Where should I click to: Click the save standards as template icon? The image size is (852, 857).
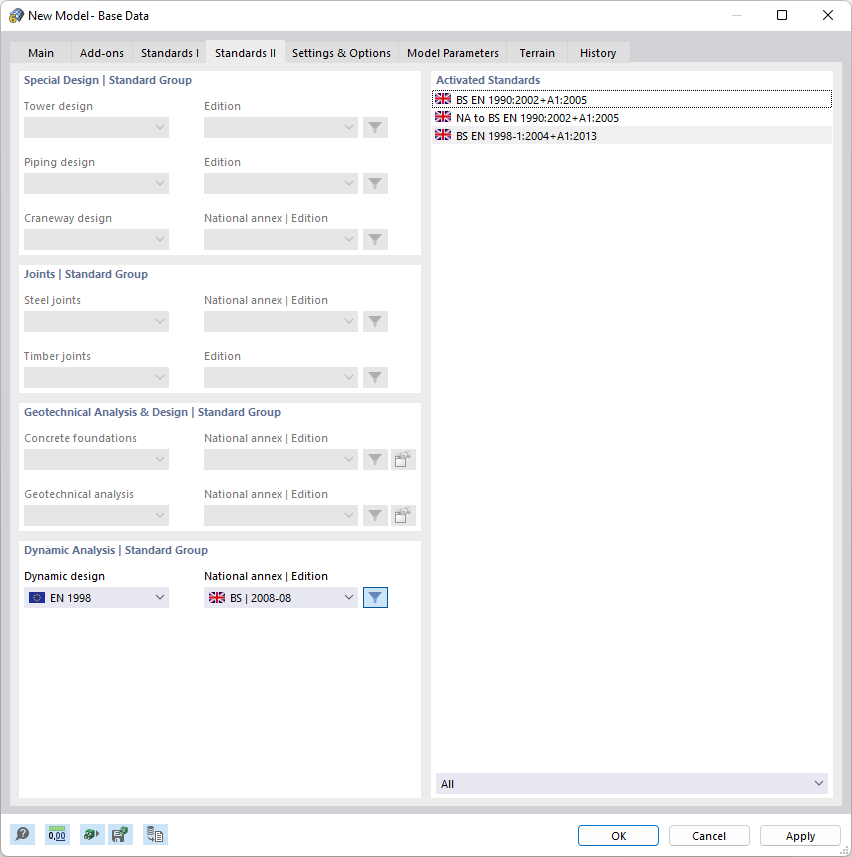tap(120, 834)
